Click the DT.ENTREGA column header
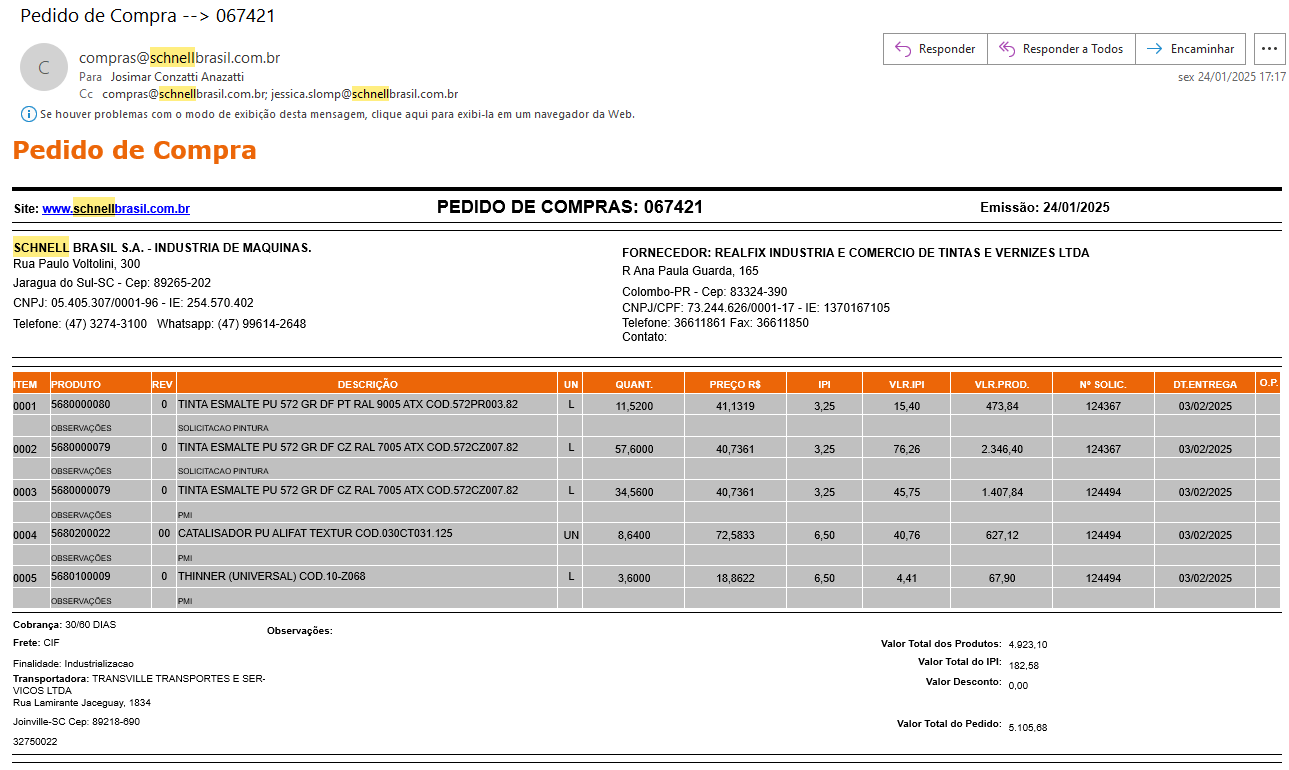 [x=1204, y=384]
